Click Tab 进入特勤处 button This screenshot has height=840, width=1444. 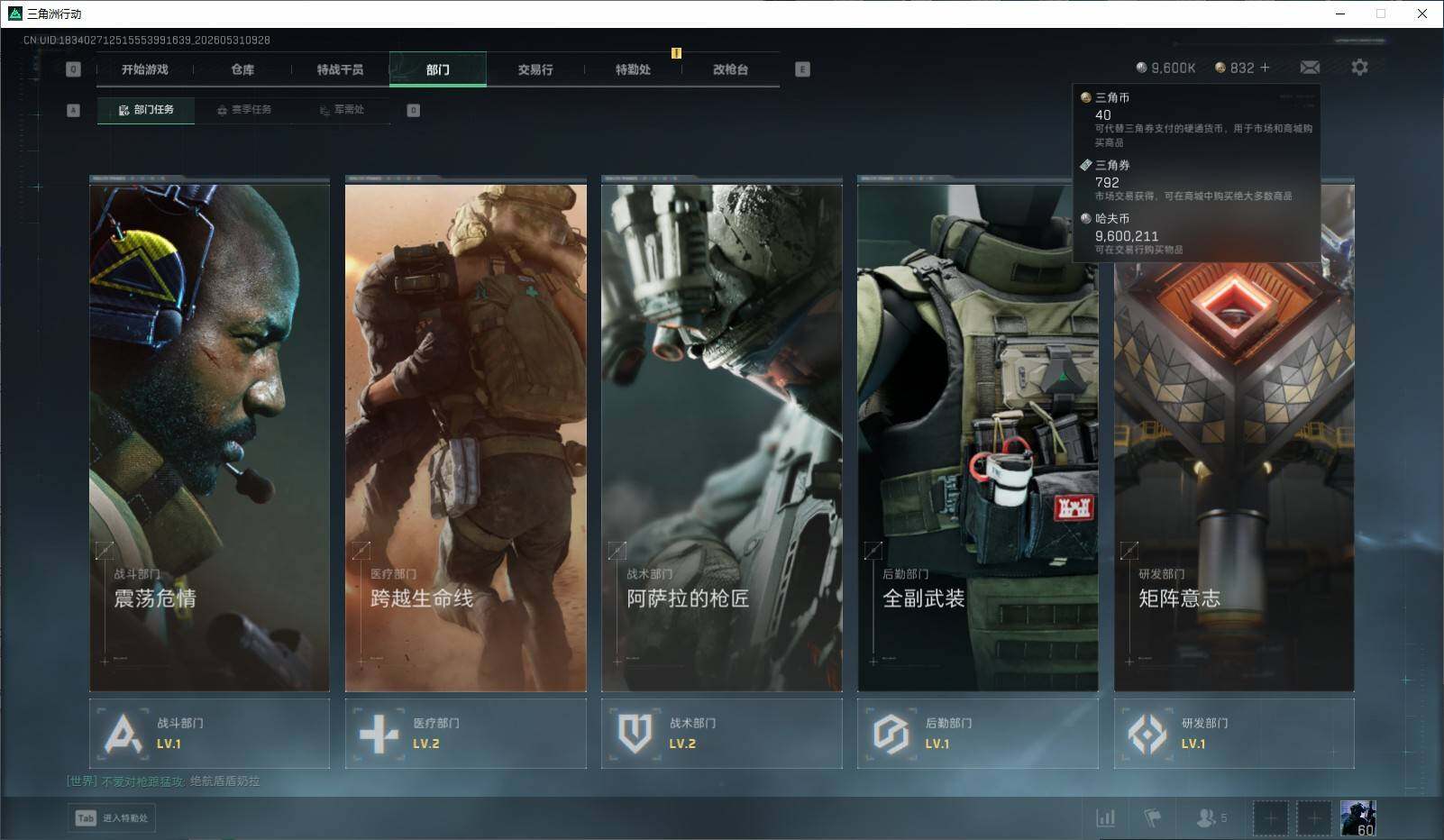pos(112,817)
